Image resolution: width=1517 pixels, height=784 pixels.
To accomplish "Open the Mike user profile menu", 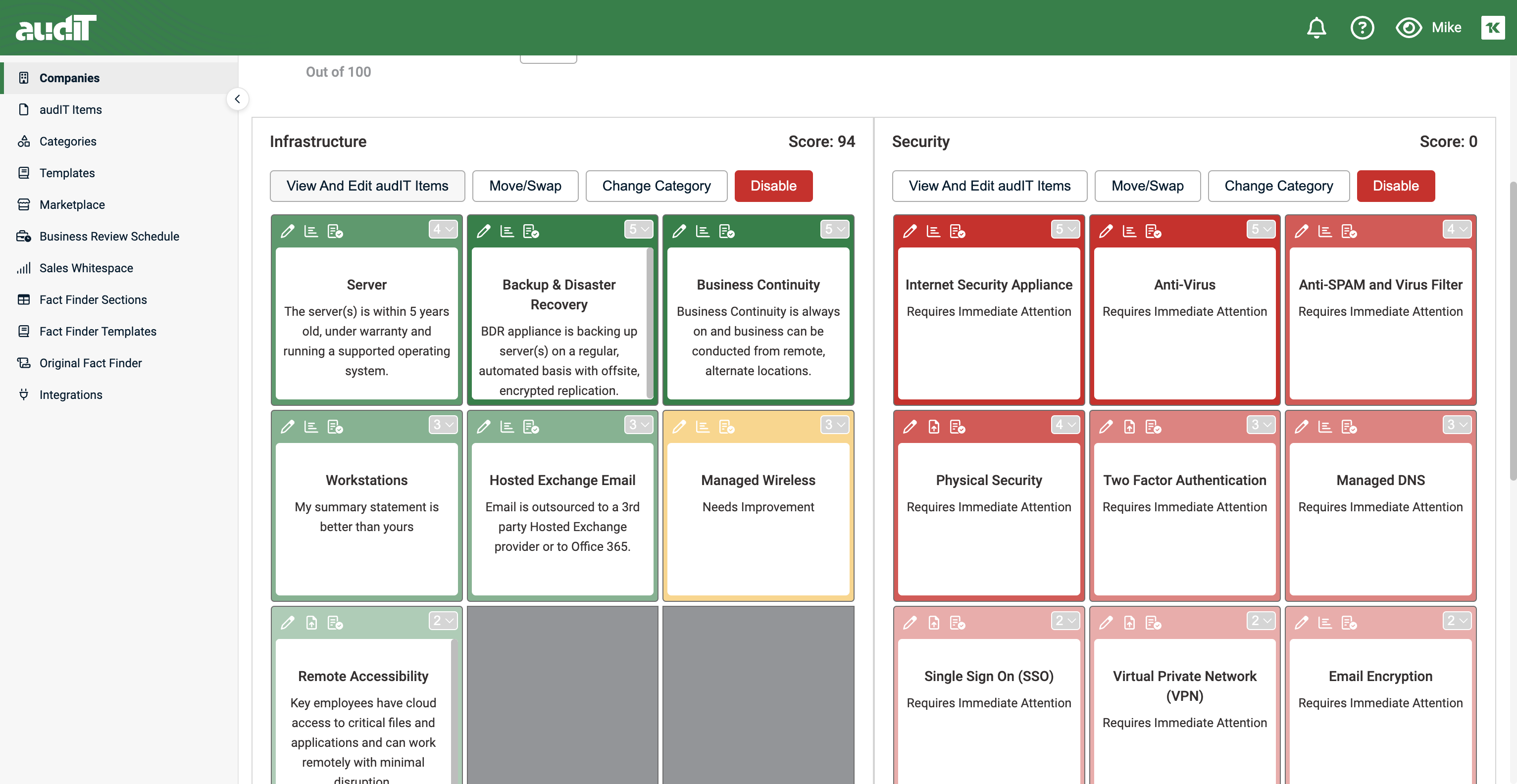I will [x=1446, y=28].
